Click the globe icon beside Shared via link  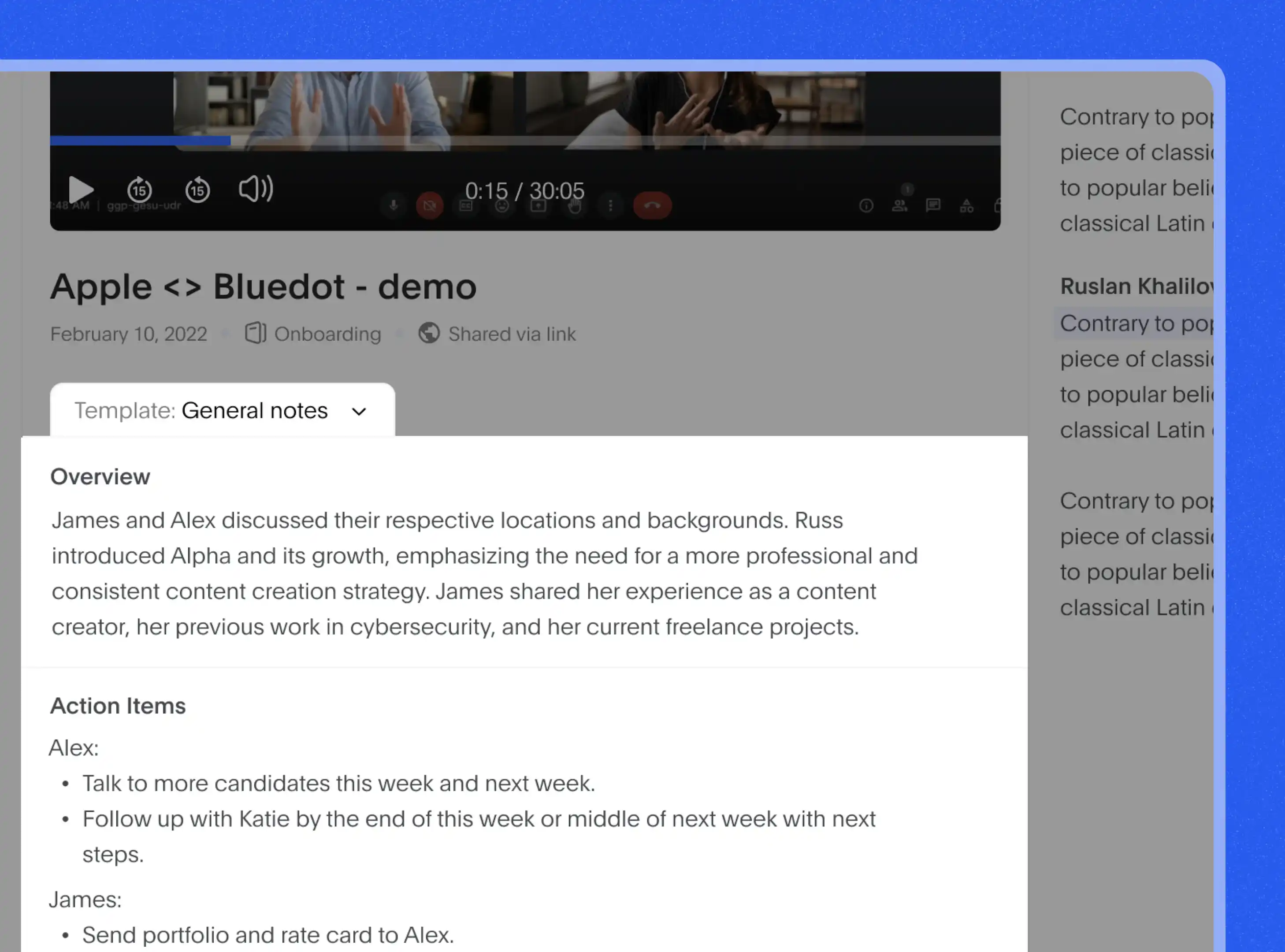[429, 333]
